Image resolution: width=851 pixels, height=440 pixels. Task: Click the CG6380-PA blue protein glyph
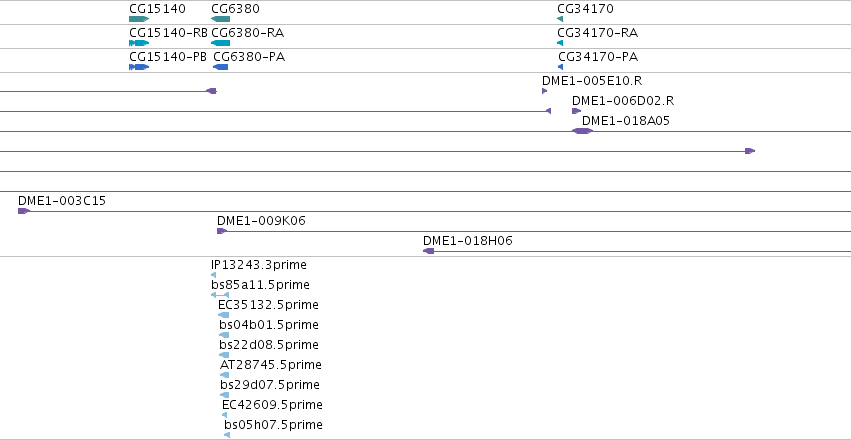tap(220, 67)
